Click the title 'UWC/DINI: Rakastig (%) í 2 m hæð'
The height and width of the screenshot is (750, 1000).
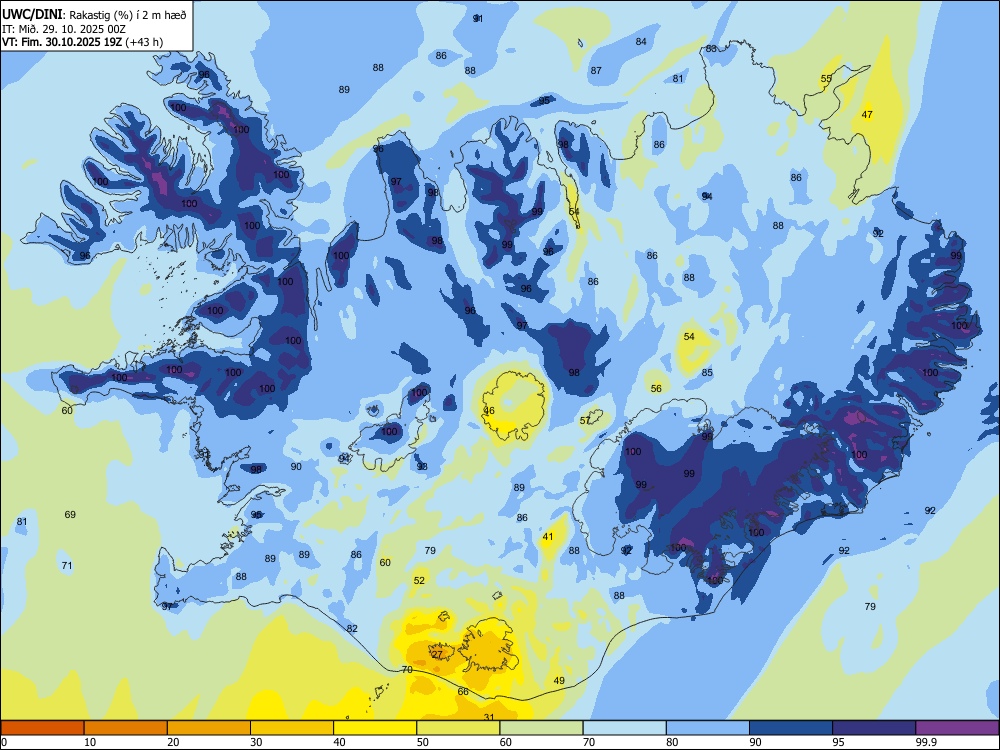[94, 15]
